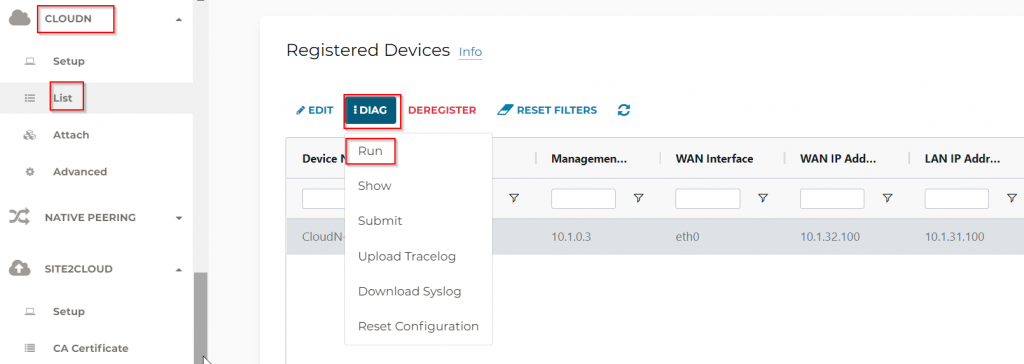This screenshot has height=364, width=1024.
Task: Choose Submit from the DIAG menu
Action: [x=380, y=221]
